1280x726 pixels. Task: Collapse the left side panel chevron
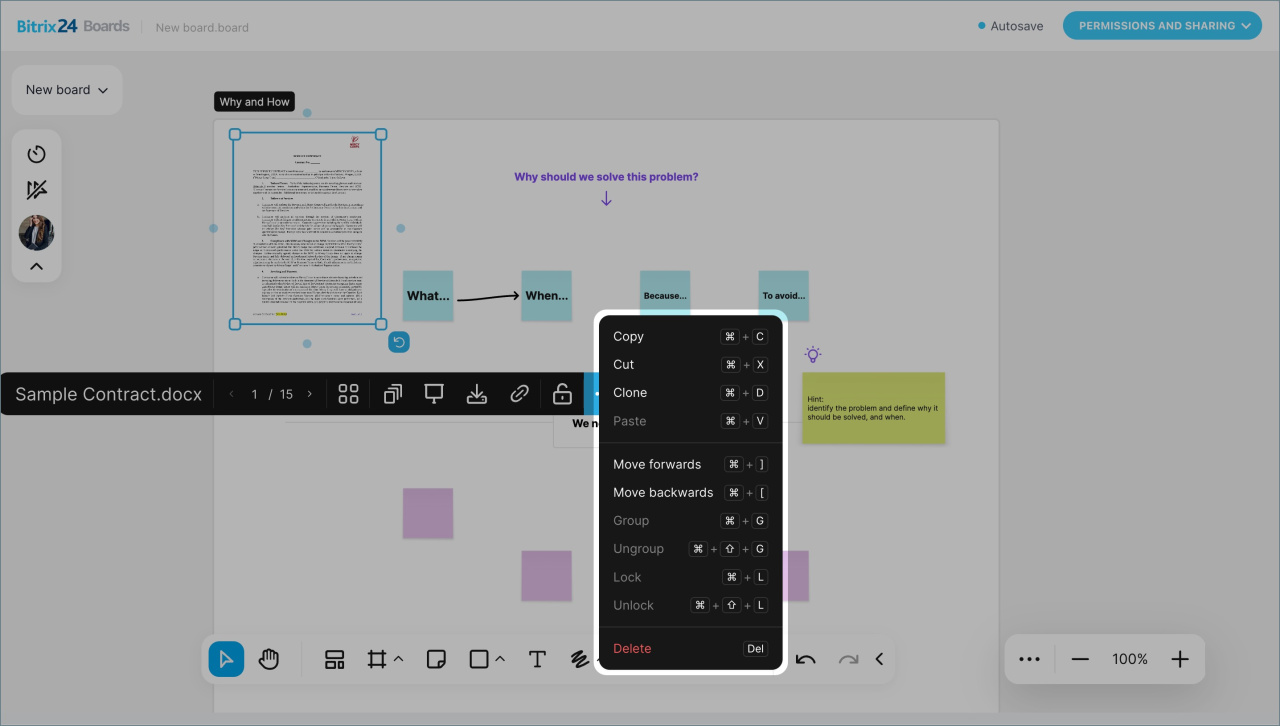click(x=37, y=266)
